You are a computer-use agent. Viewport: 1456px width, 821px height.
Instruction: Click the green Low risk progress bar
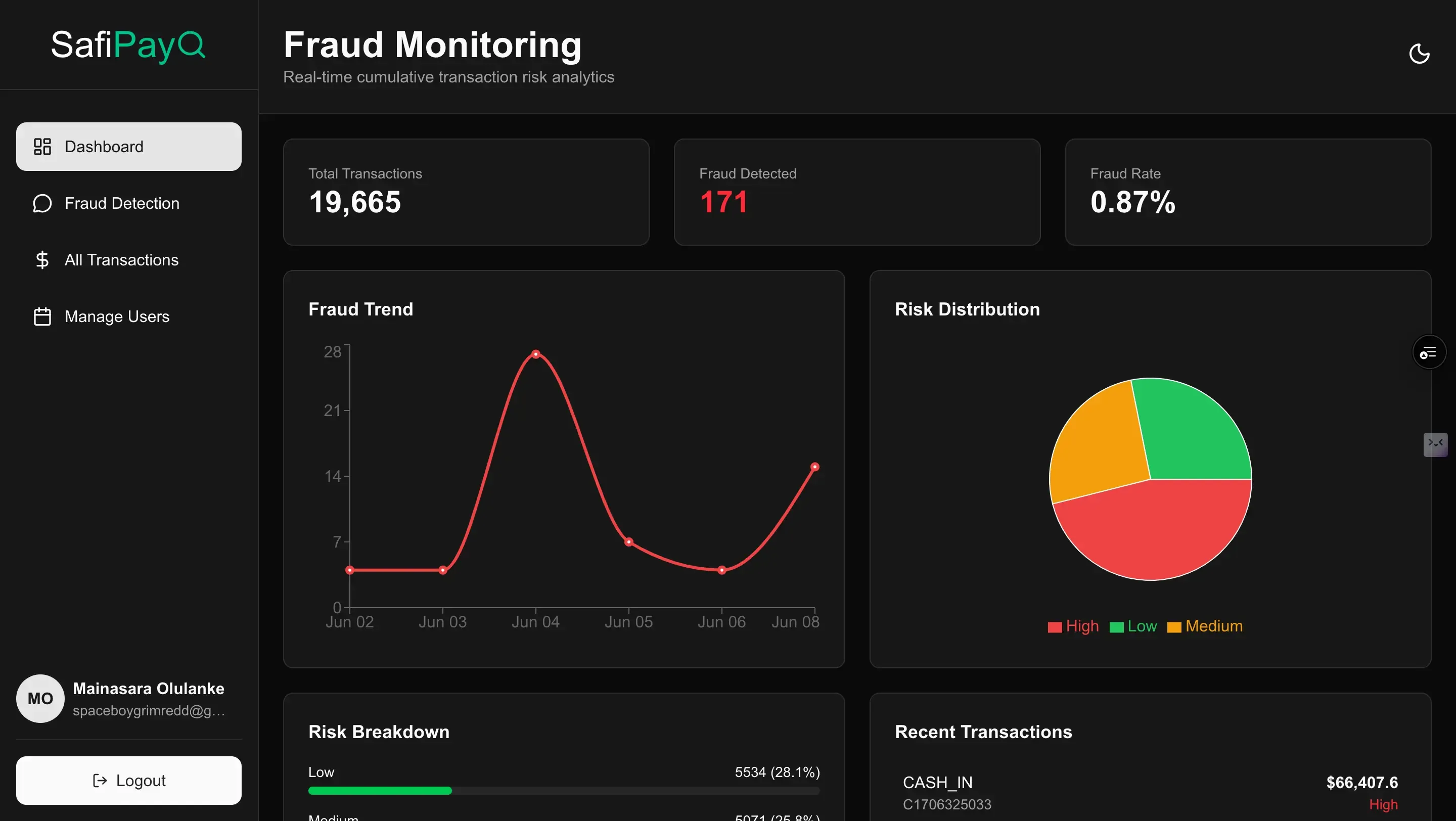pos(380,791)
